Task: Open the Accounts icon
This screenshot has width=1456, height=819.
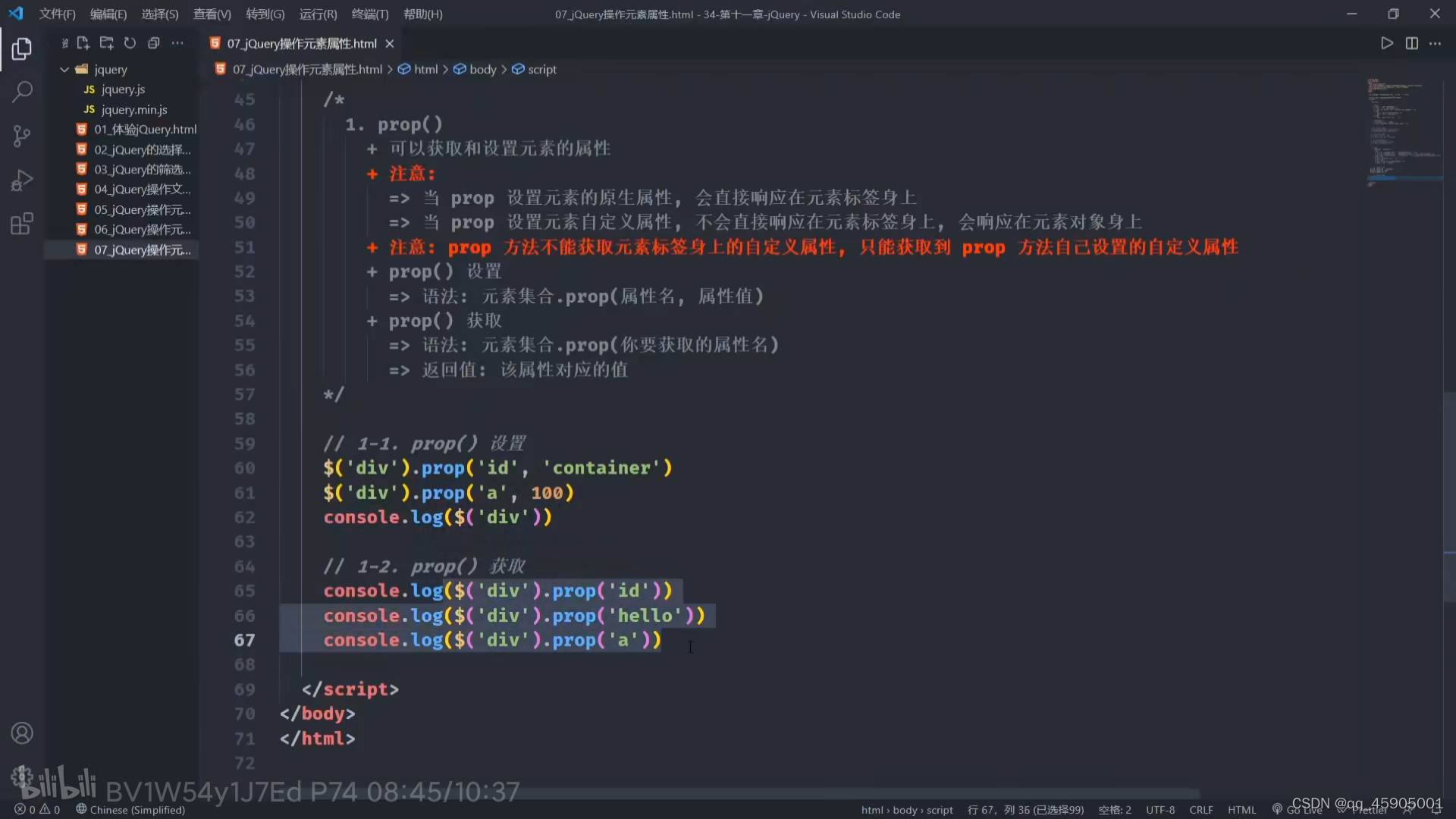Action: click(22, 733)
